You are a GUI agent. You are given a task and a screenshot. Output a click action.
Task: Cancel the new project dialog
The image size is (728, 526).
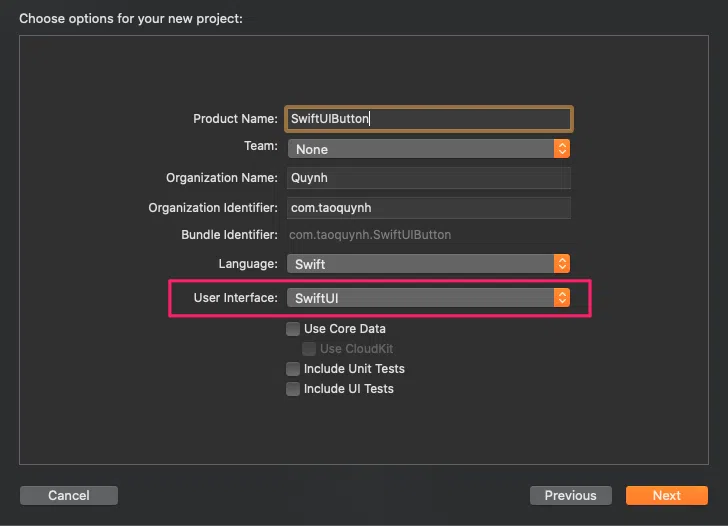pyautogui.click(x=69, y=495)
